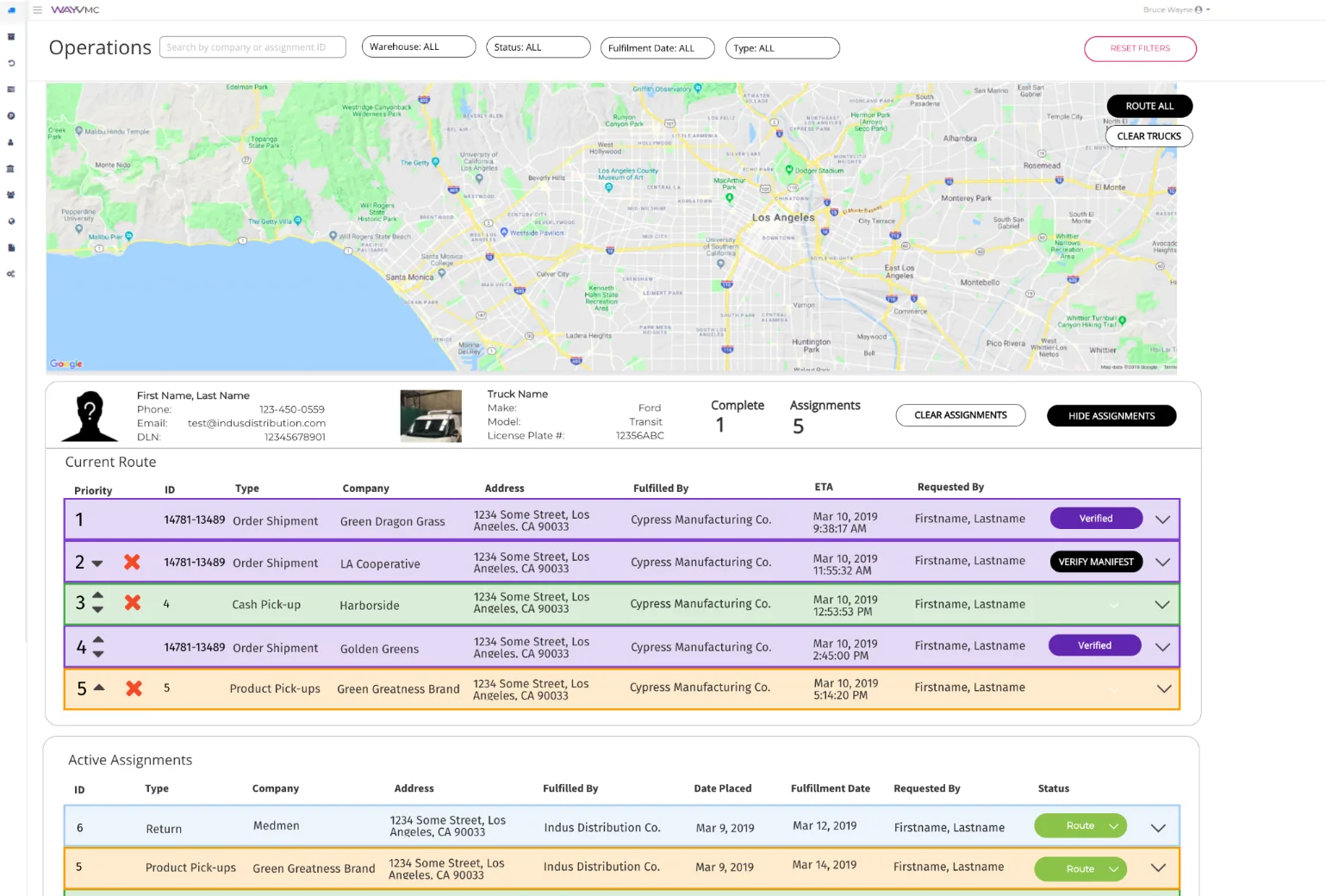Click the ETA column header
The height and width of the screenshot is (896, 1326).
click(x=824, y=487)
